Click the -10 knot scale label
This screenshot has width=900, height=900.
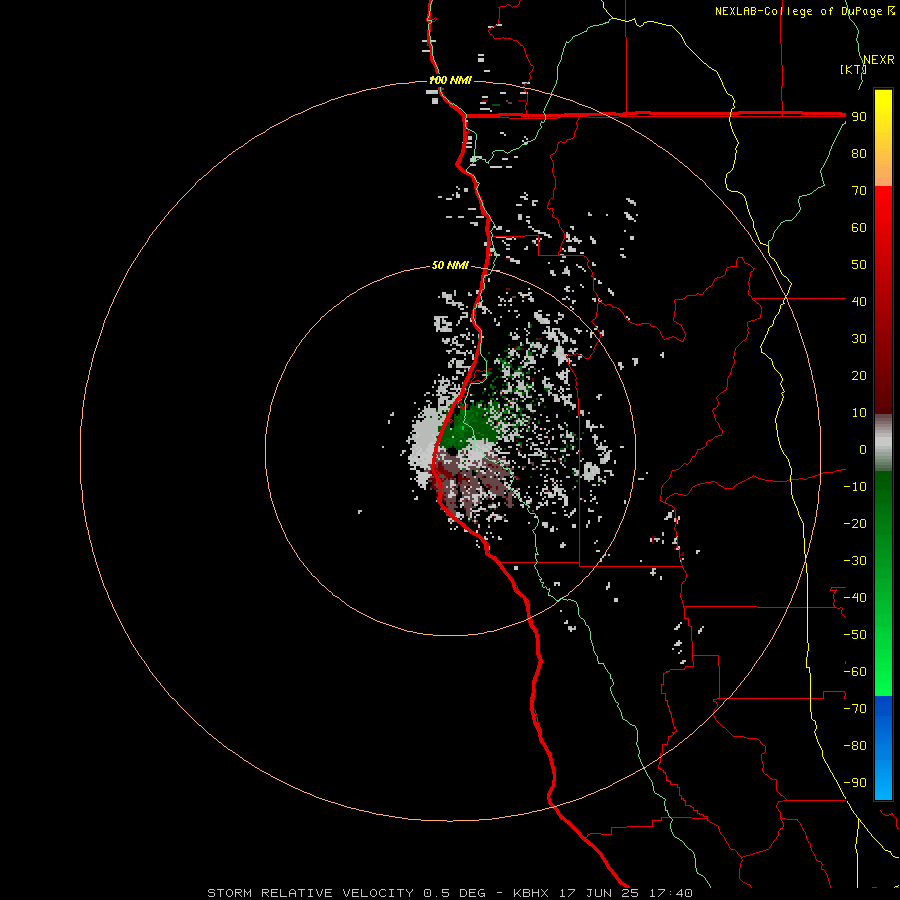(x=855, y=487)
